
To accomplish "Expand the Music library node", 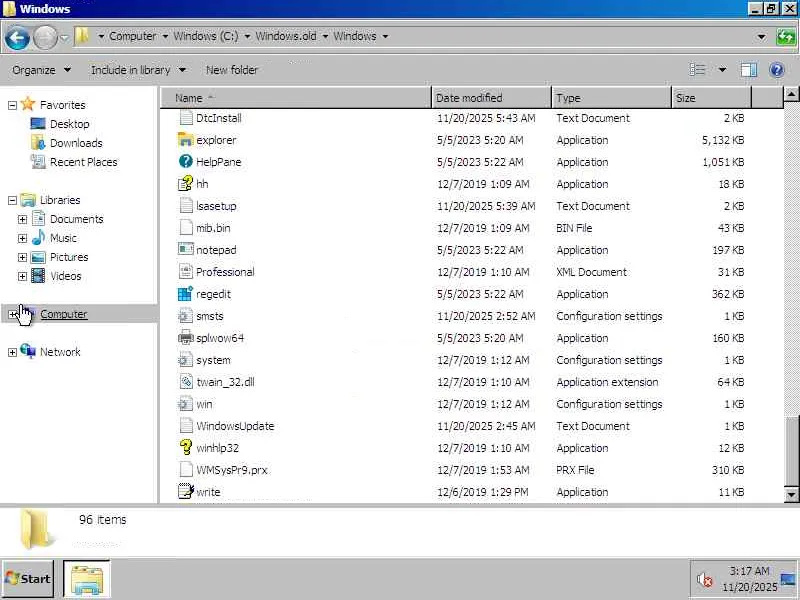I will 22,238.
